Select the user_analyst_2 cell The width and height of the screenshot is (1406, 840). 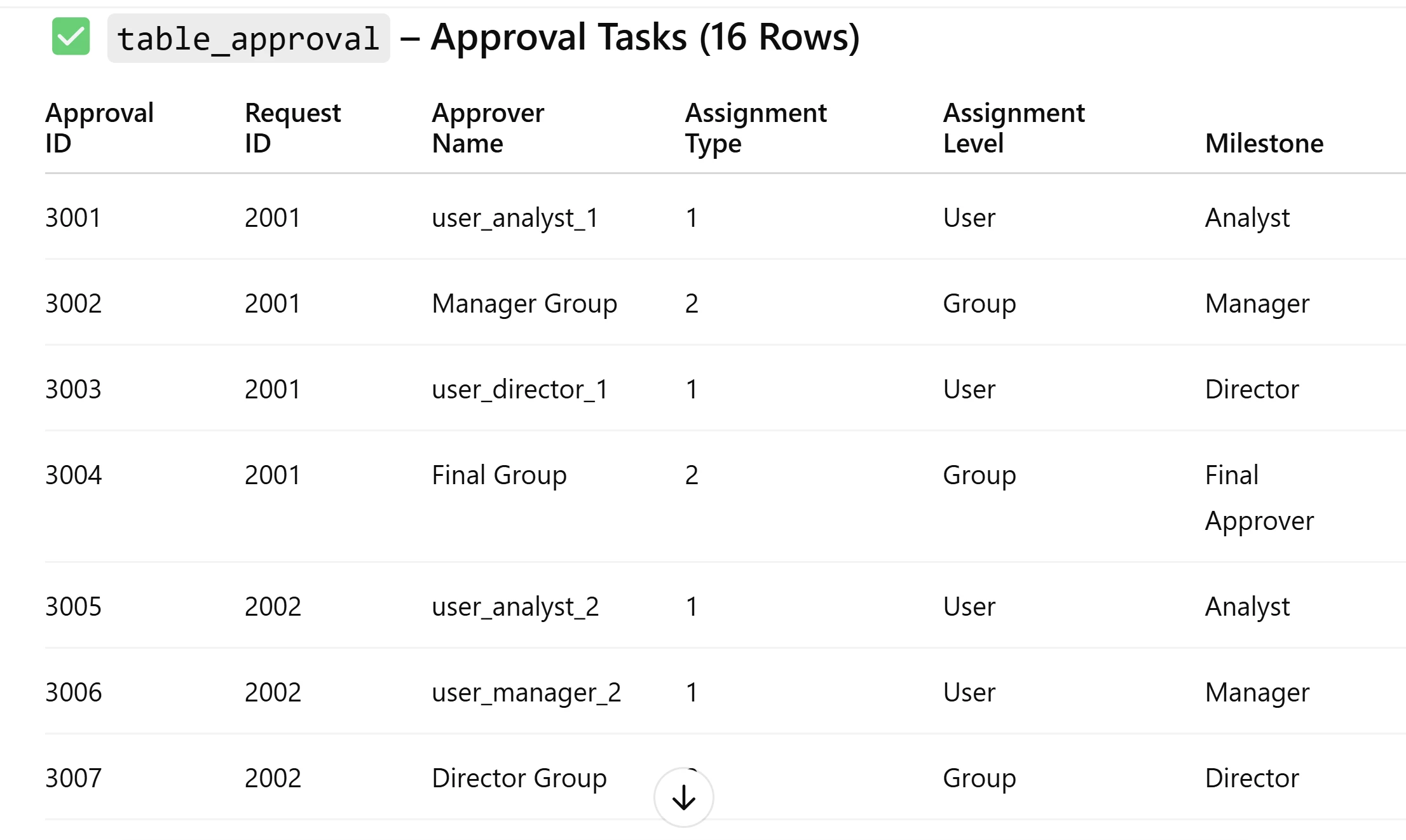pyautogui.click(x=515, y=607)
